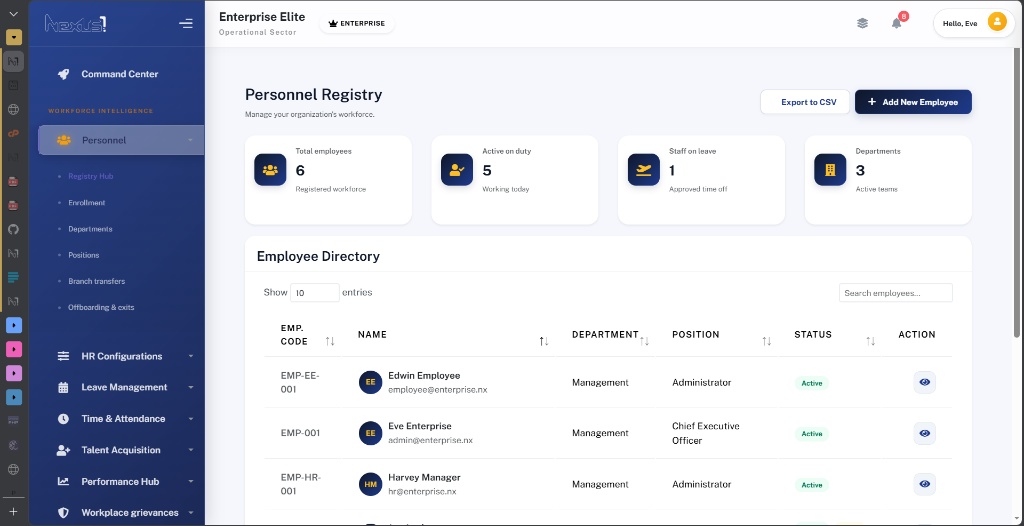Click Chief Executive Officer position text
The width and height of the screenshot is (1024, 526).
pyautogui.click(x=705, y=433)
